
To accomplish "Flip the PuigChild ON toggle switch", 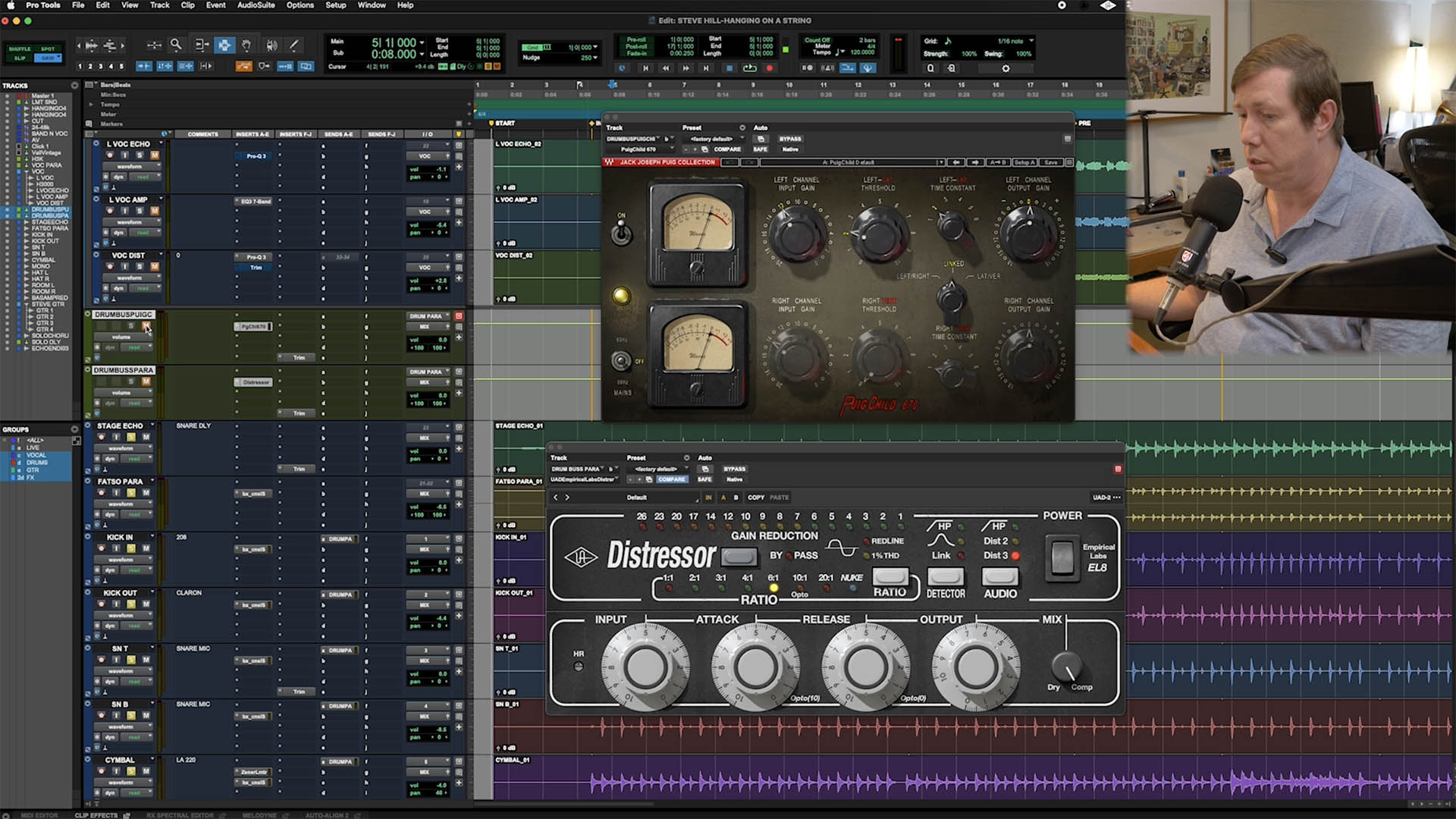I will coord(621,233).
